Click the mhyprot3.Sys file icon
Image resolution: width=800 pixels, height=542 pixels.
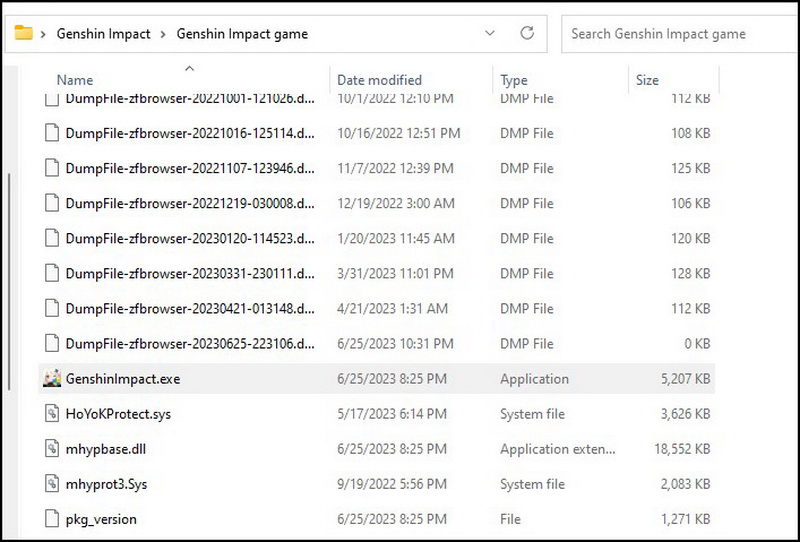point(52,484)
